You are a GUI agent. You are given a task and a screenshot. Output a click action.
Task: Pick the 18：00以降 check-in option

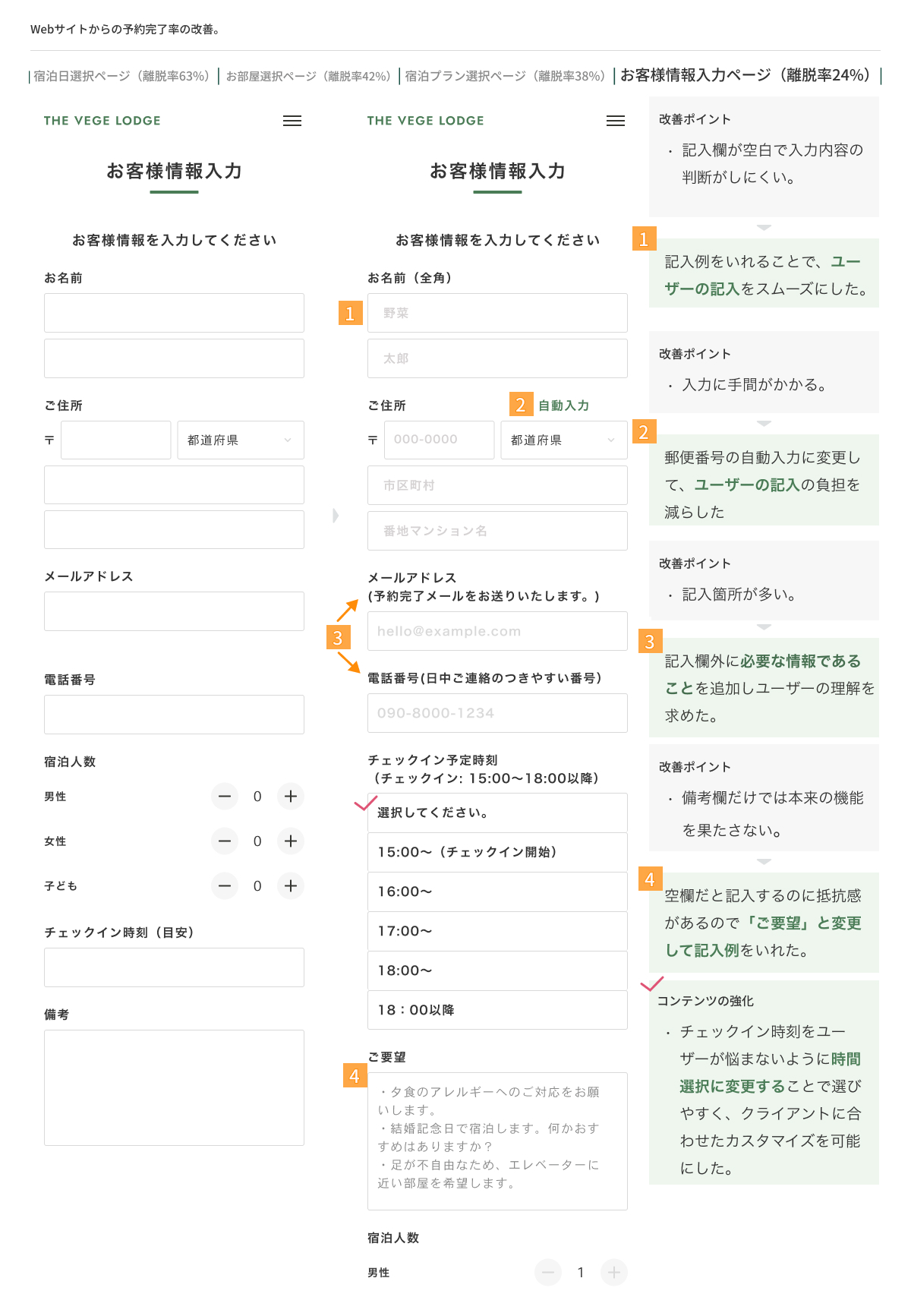[497, 1010]
